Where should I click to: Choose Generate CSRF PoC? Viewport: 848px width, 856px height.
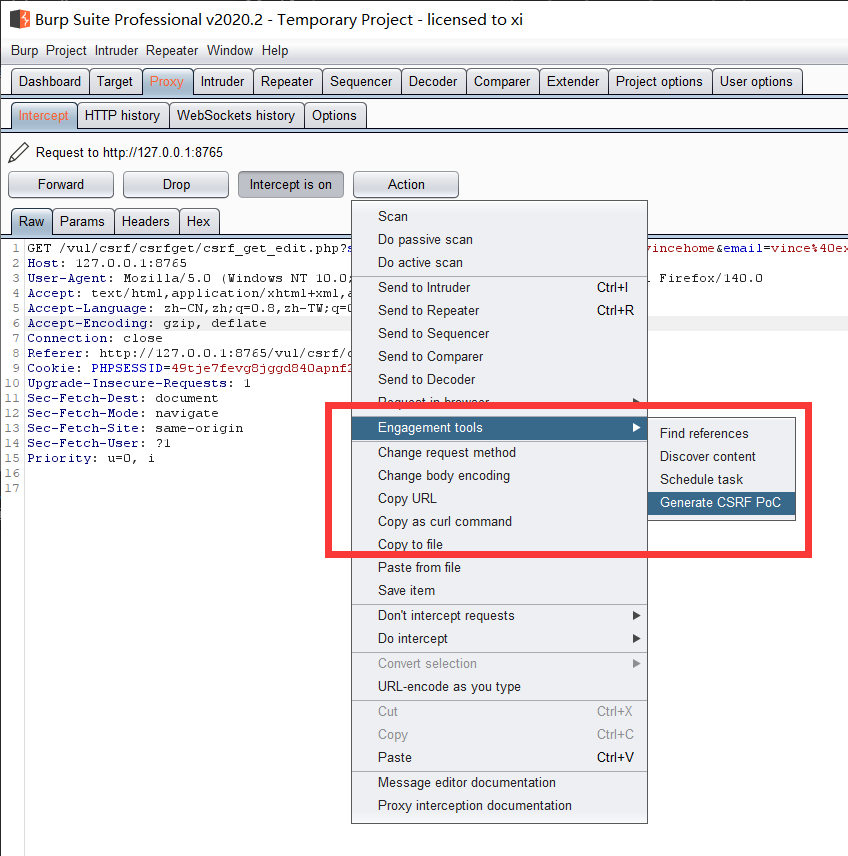(721, 502)
